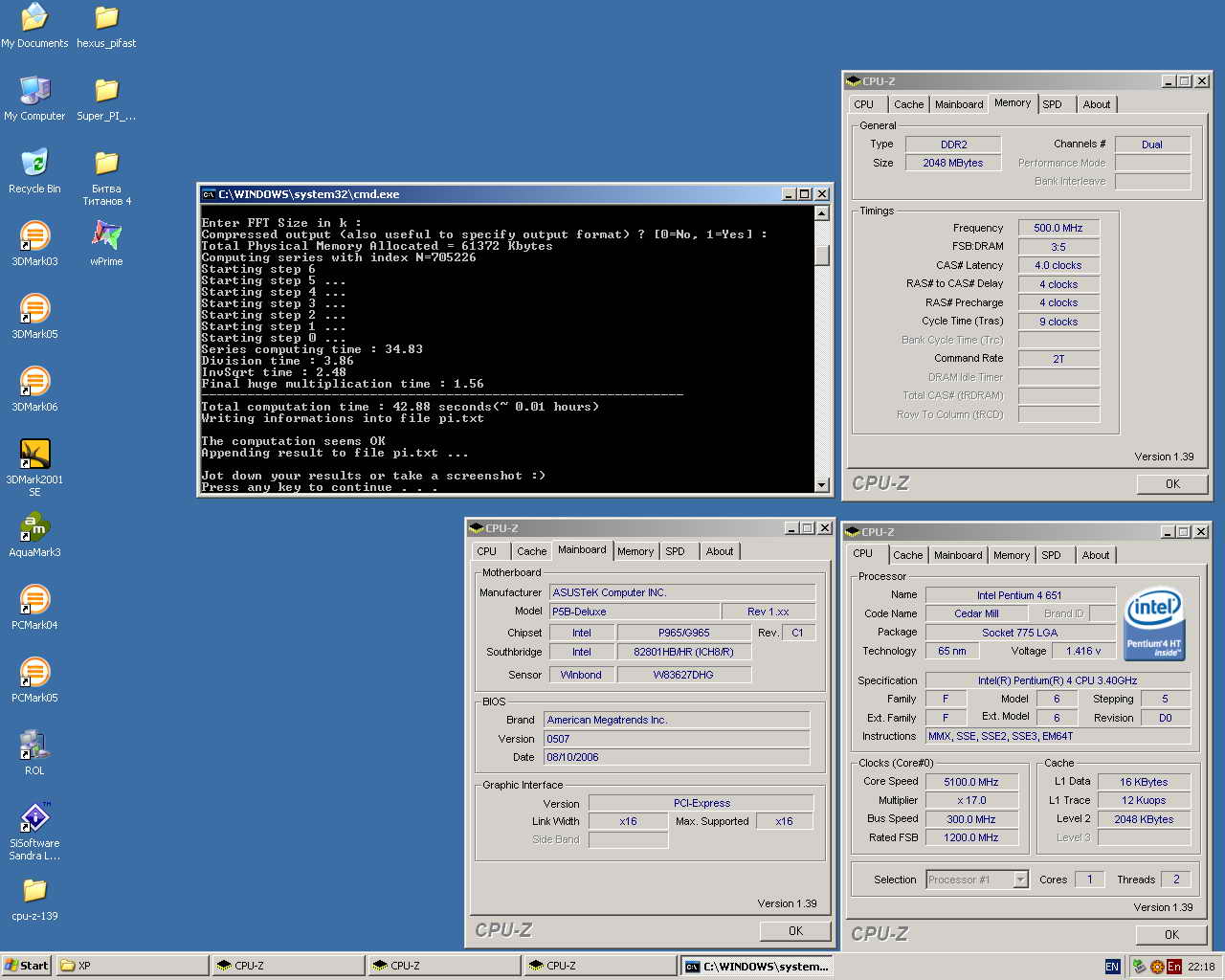Click the Intel Pentium 4 HT logo
The height and width of the screenshot is (980, 1225).
pyautogui.click(x=1153, y=623)
